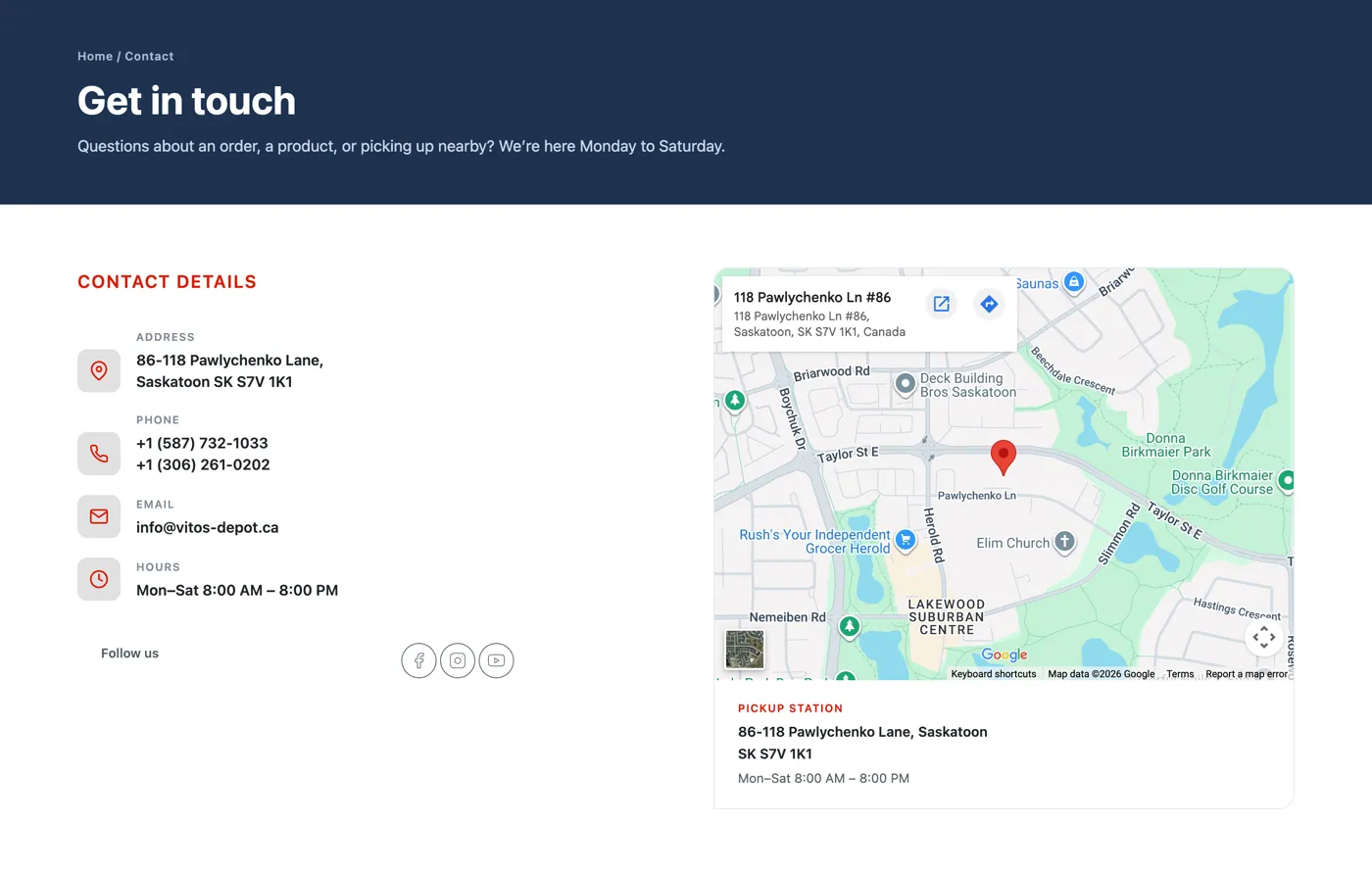Click the park marker near Nemeiben Rd
The width and height of the screenshot is (1372, 872).
coord(850,626)
